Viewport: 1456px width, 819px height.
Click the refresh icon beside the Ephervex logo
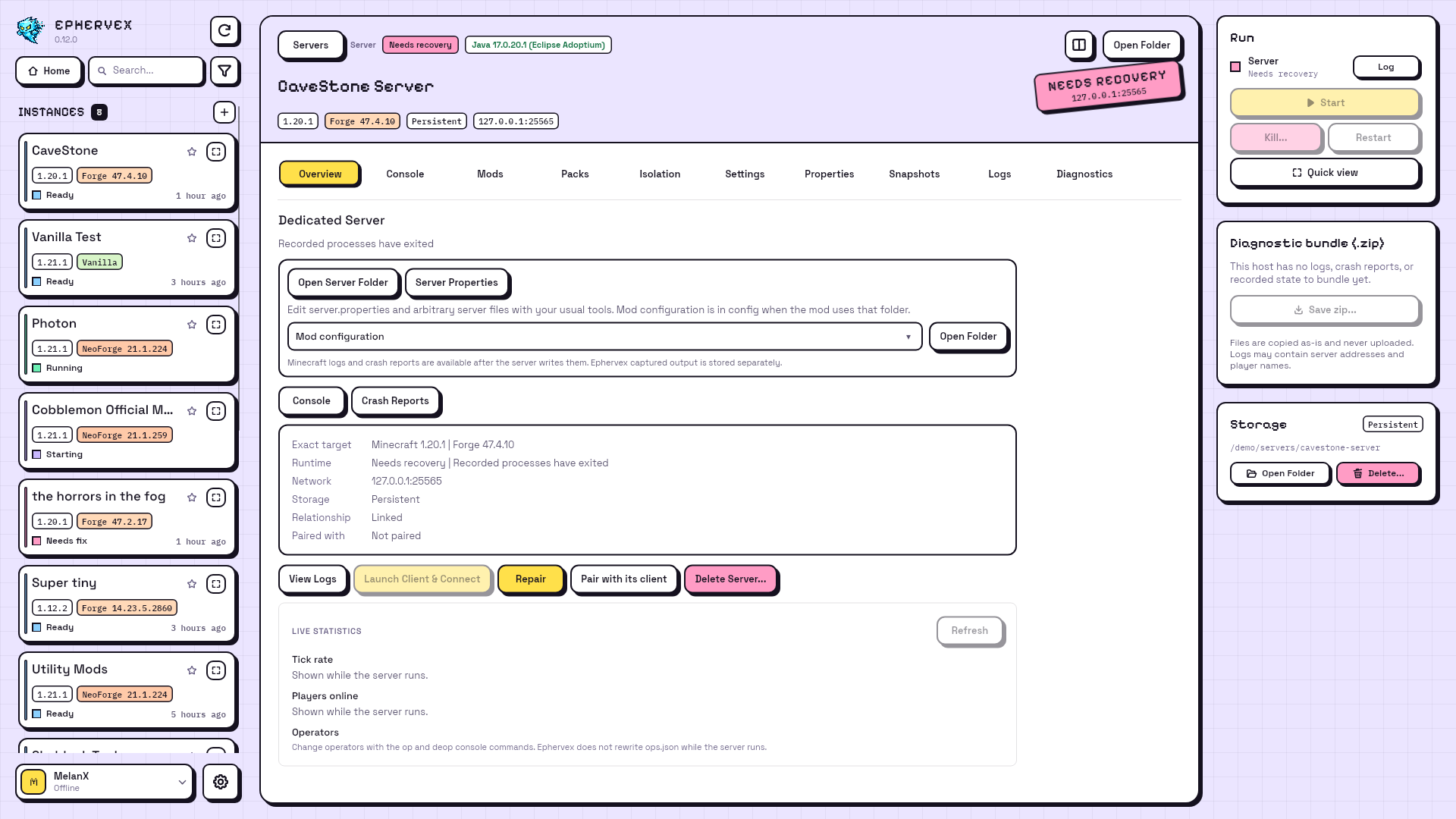click(224, 30)
